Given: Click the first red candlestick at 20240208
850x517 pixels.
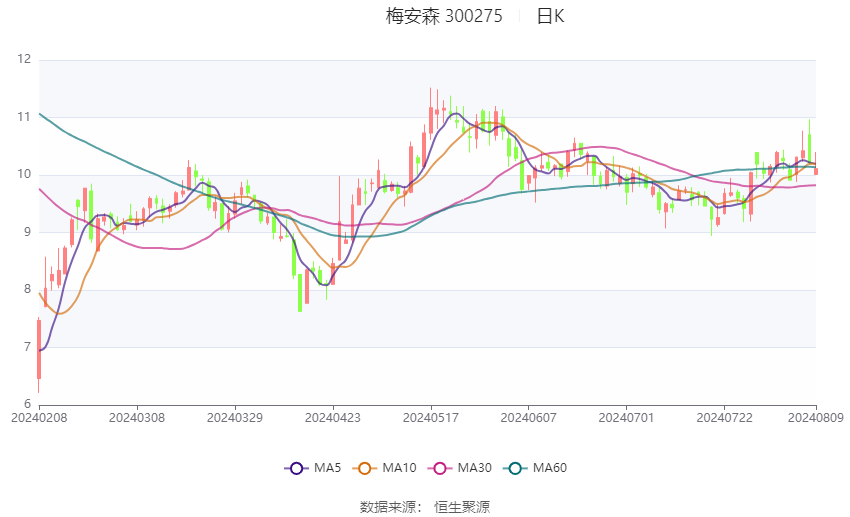Looking at the screenshot, I should (38, 350).
